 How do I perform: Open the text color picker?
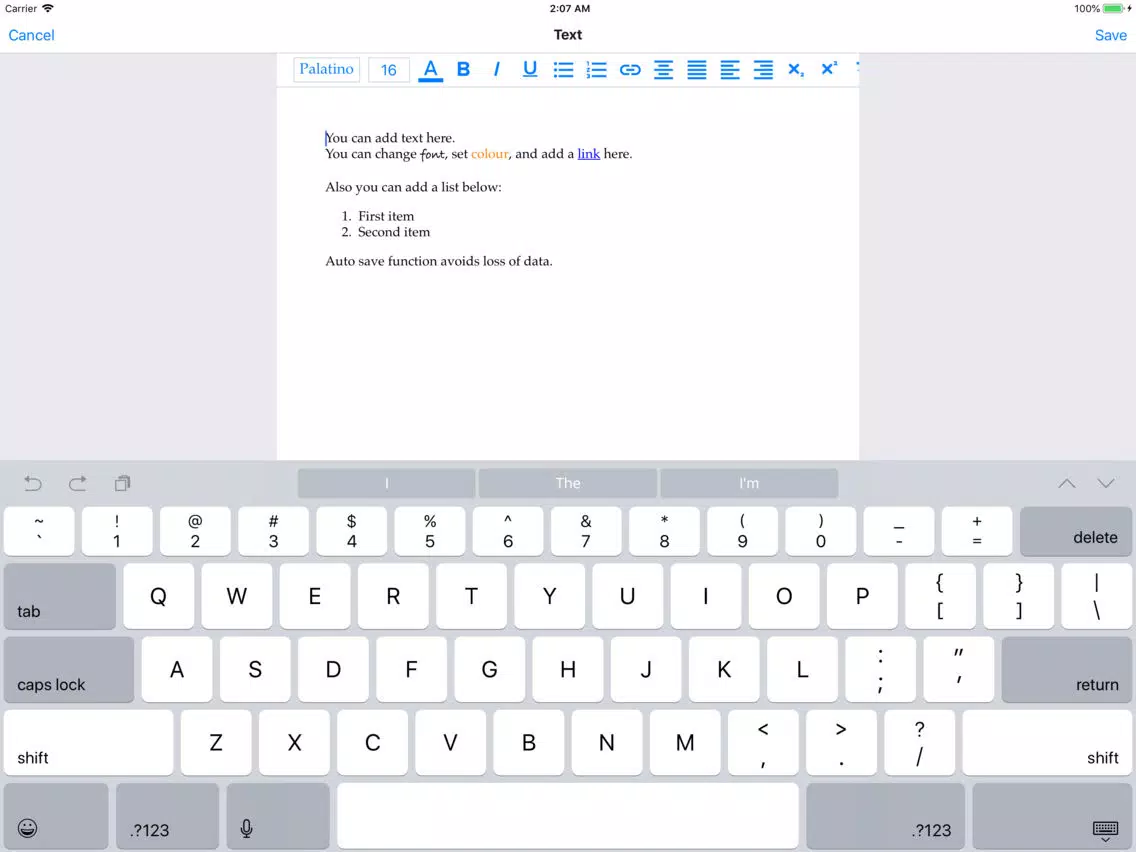[430, 70]
